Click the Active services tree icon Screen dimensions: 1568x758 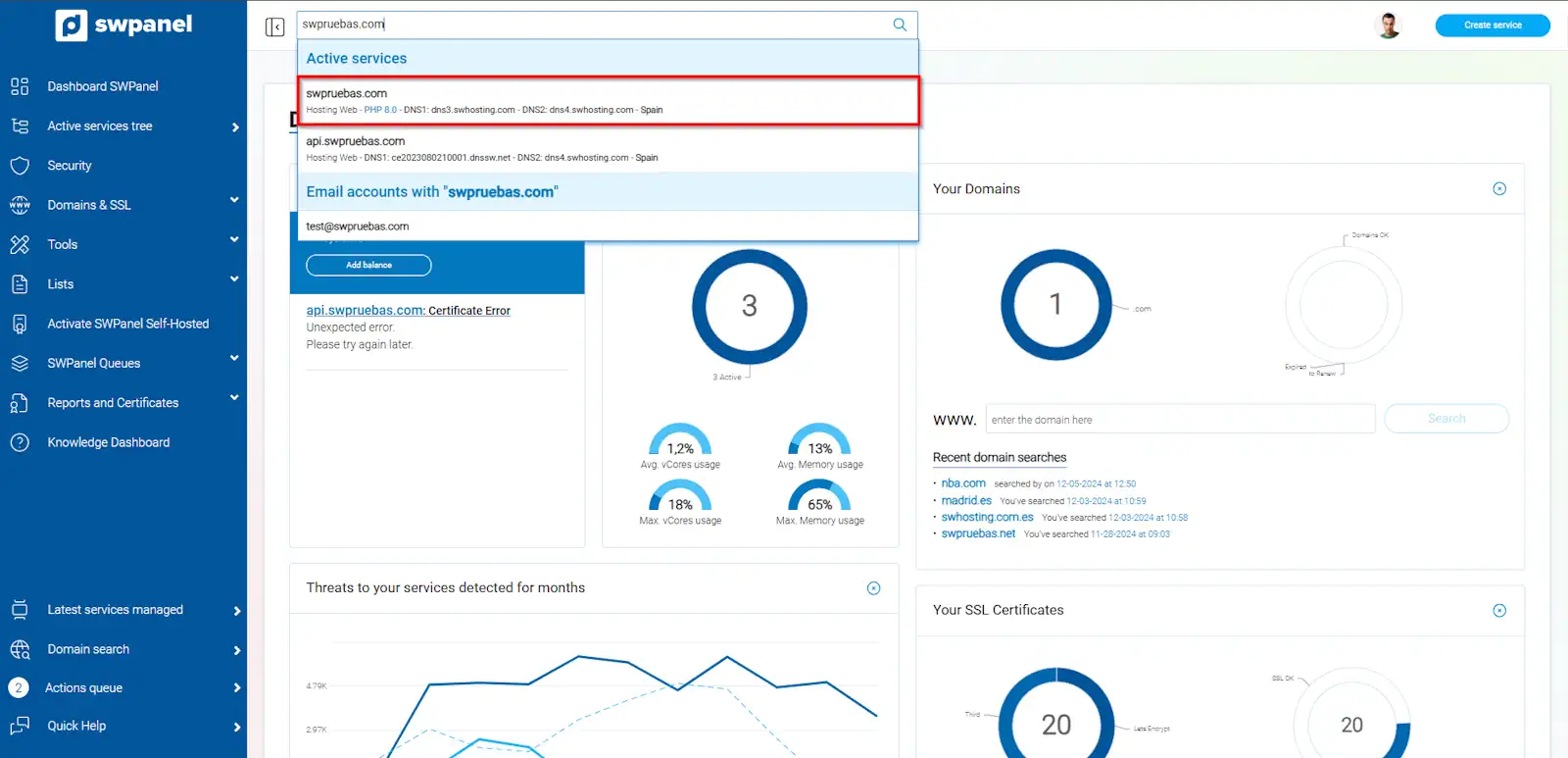[x=20, y=126]
